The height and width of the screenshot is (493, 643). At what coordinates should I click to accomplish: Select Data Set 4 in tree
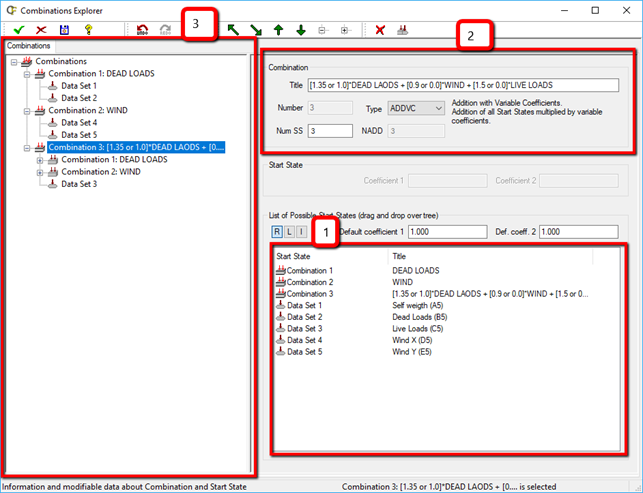pyautogui.click(x=79, y=123)
